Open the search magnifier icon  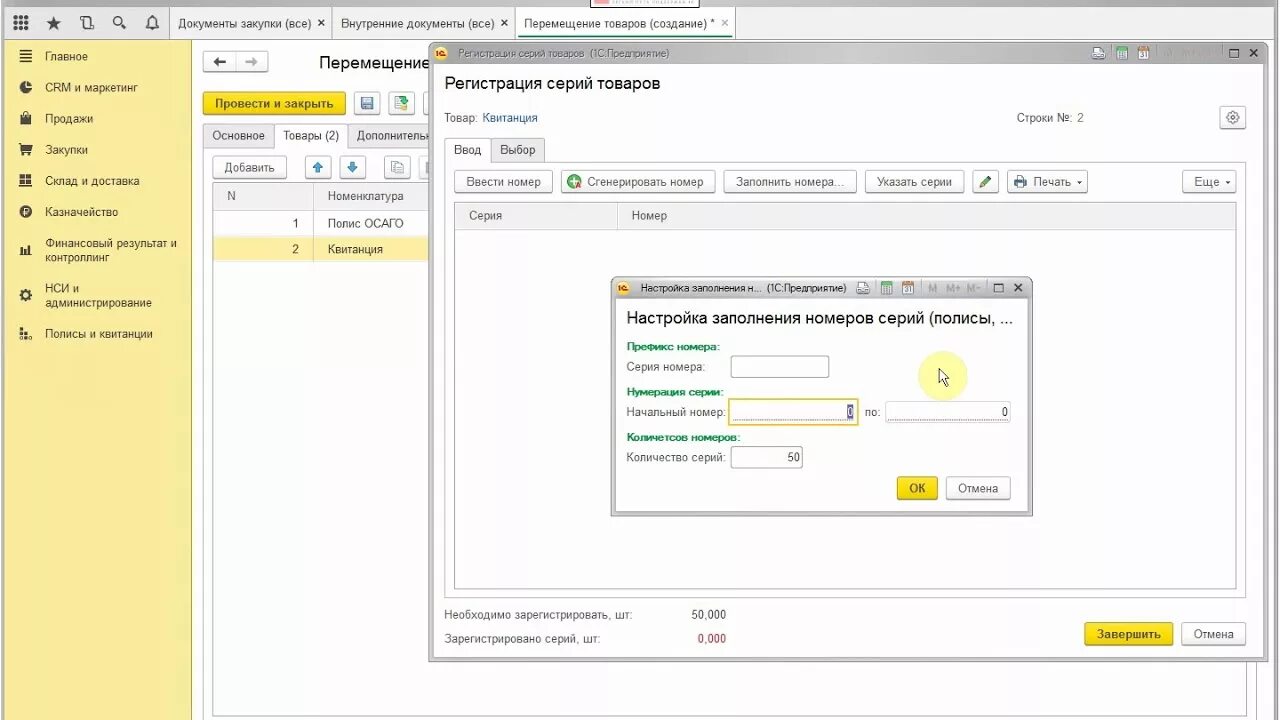coord(119,22)
